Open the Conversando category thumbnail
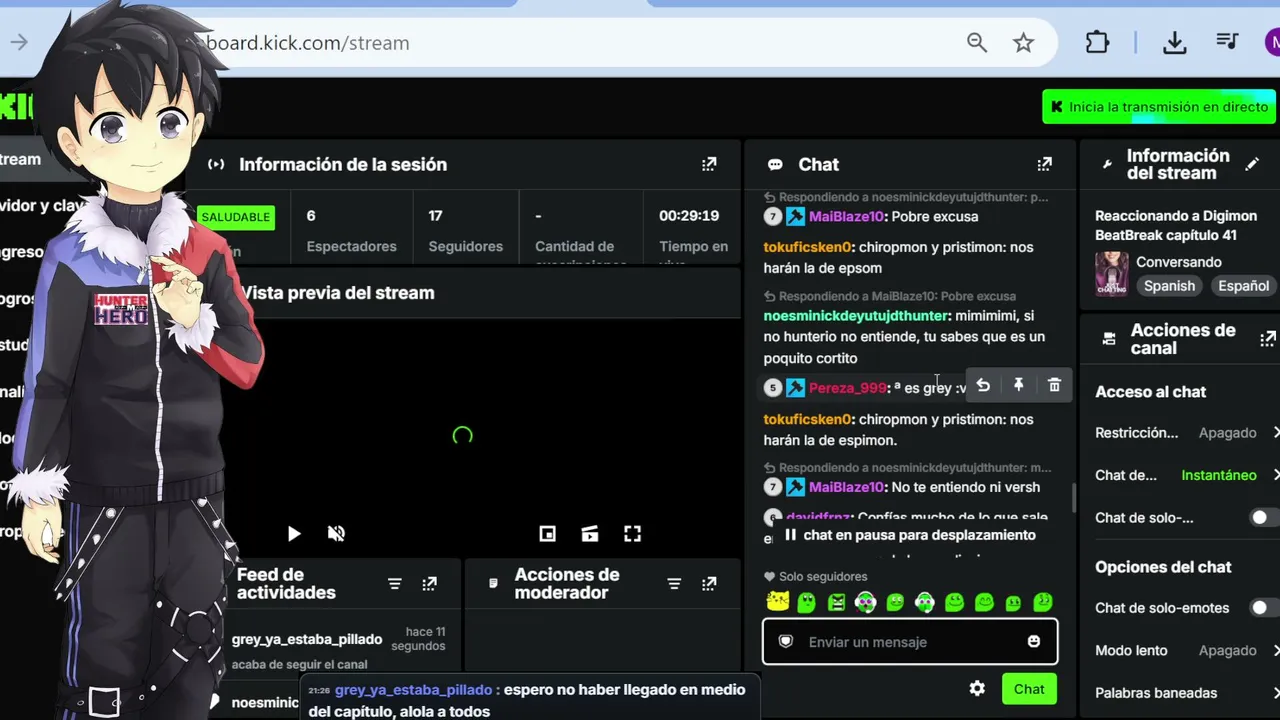This screenshot has height=720, width=1280. [x=1111, y=273]
